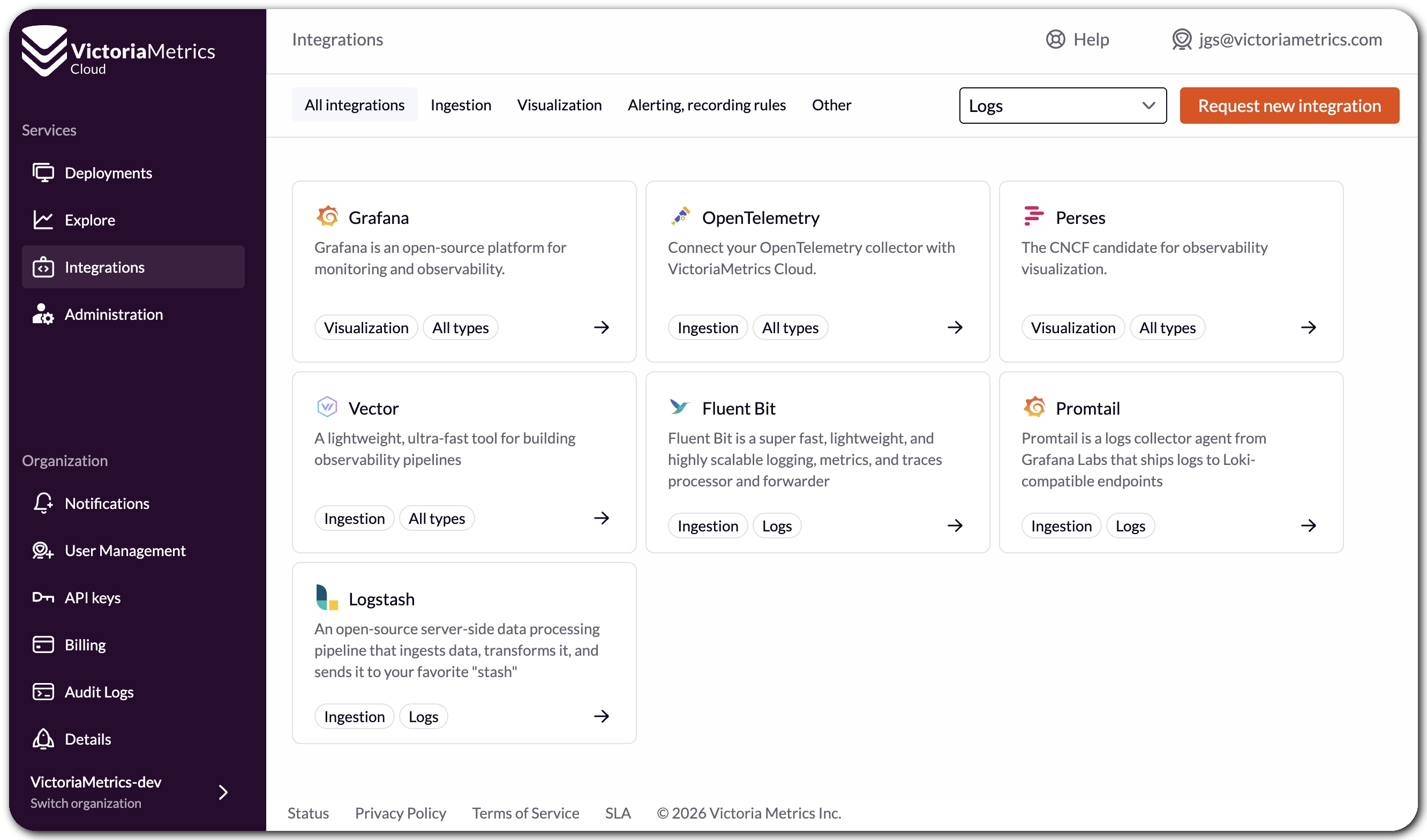1427x840 pixels.
Task: Open the Logs type filter dropdown
Action: click(1062, 106)
